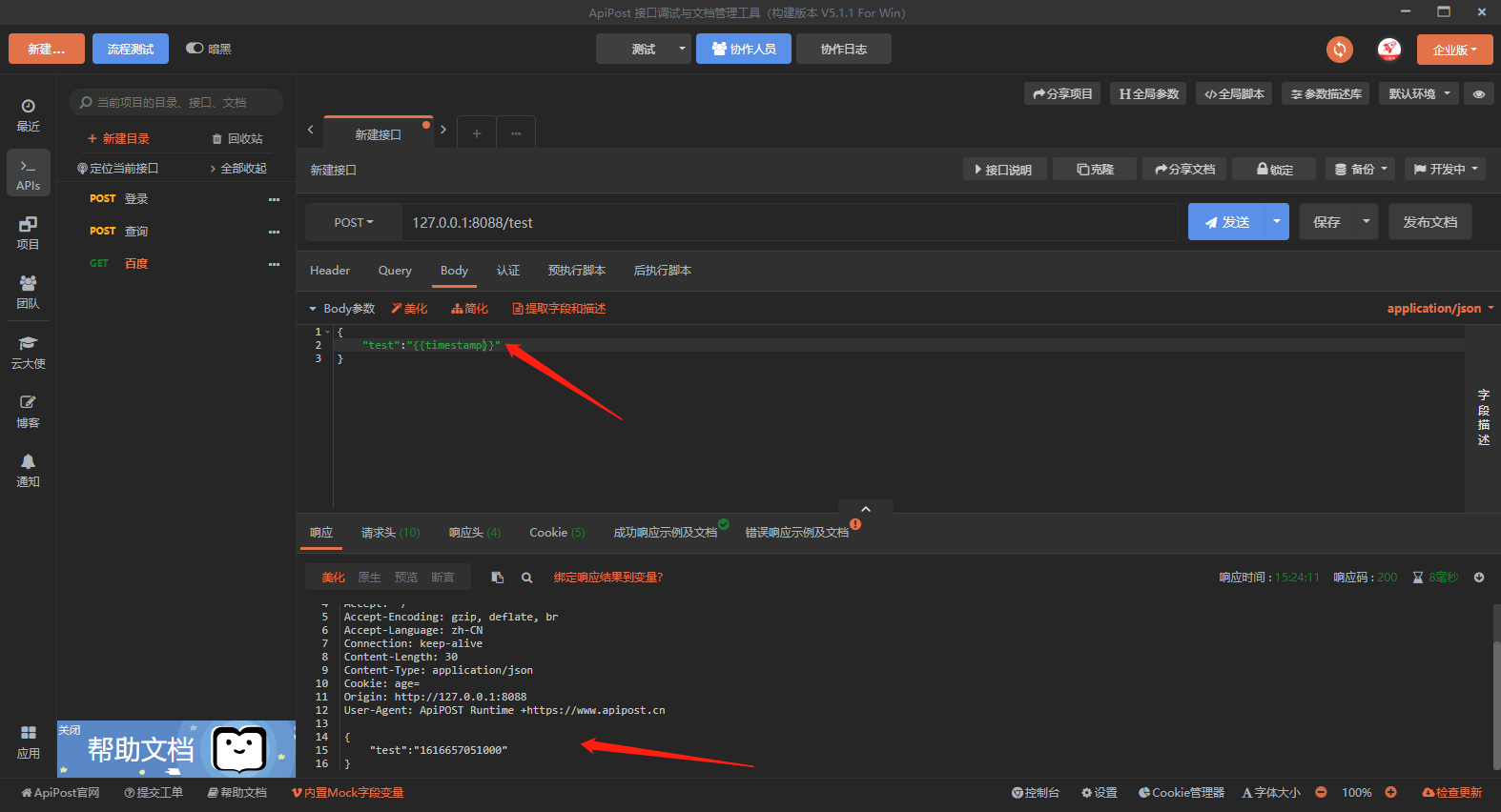Open the 请求头 response tab

tap(390, 533)
